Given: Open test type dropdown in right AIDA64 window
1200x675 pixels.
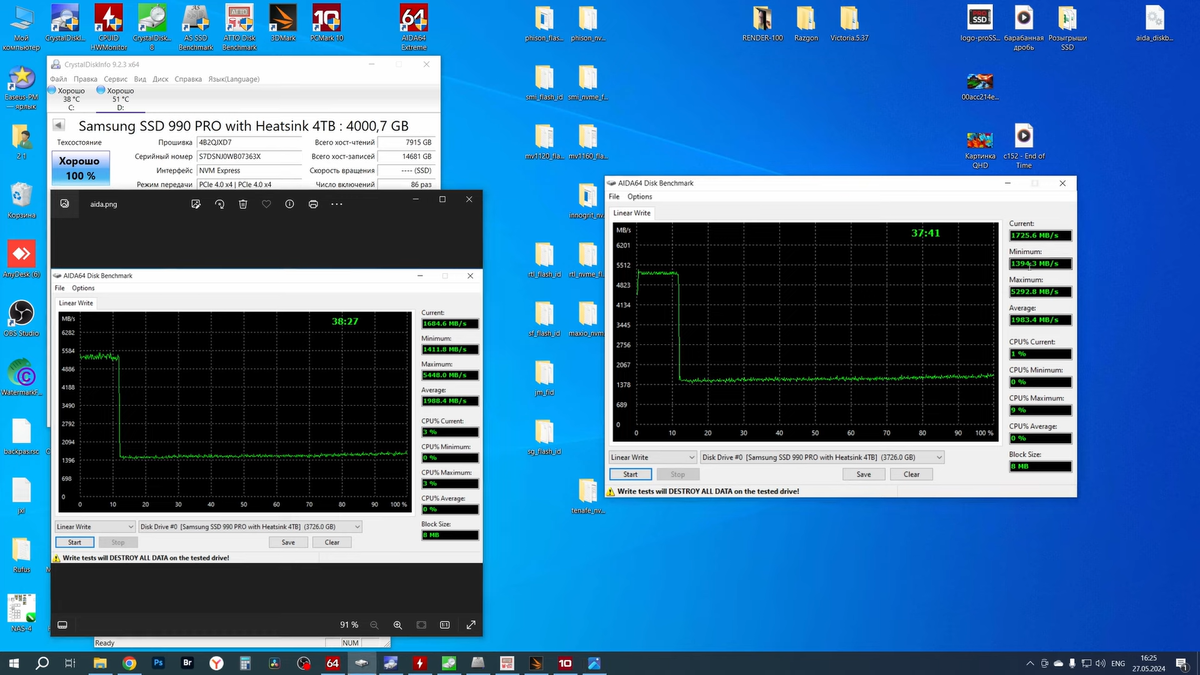Looking at the screenshot, I should click(x=652, y=457).
